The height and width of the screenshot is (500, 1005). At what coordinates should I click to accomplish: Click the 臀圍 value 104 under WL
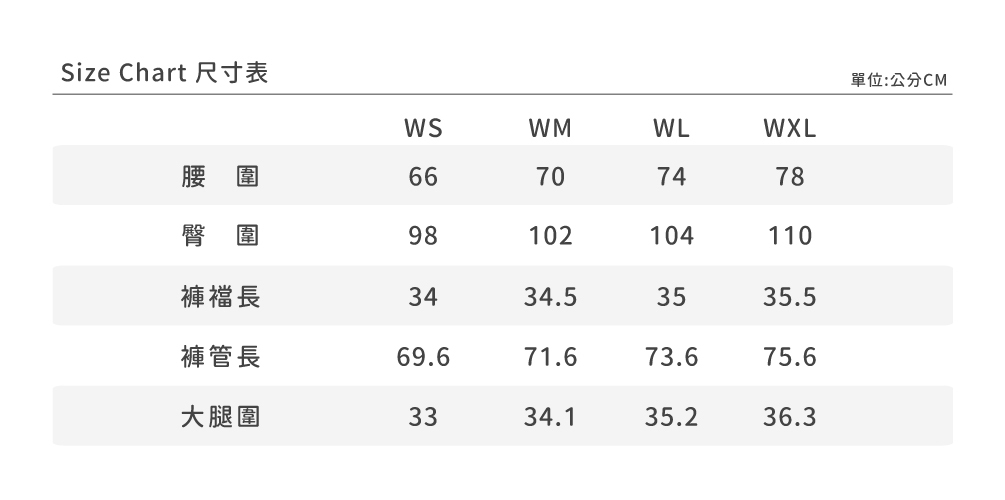pyautogui.click(x=671, y=236)
